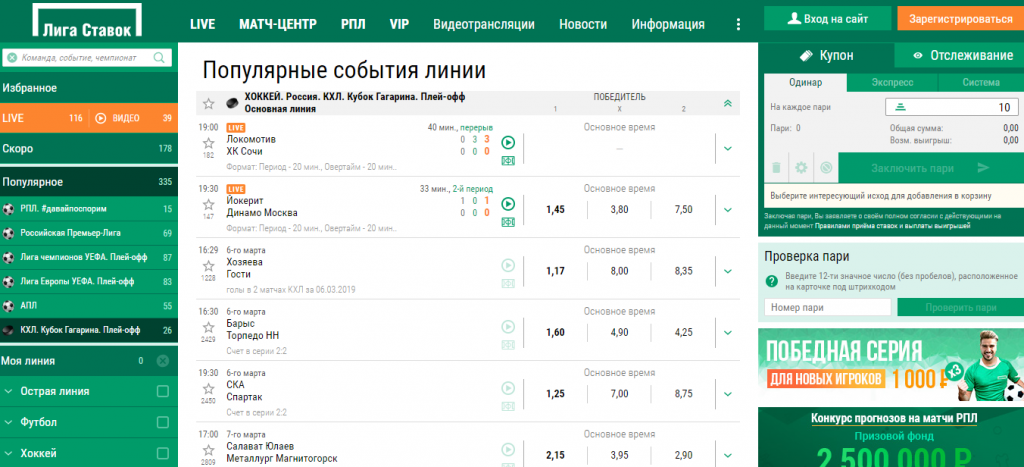Tick the Хоккей checkbox

tap(163, 453)
